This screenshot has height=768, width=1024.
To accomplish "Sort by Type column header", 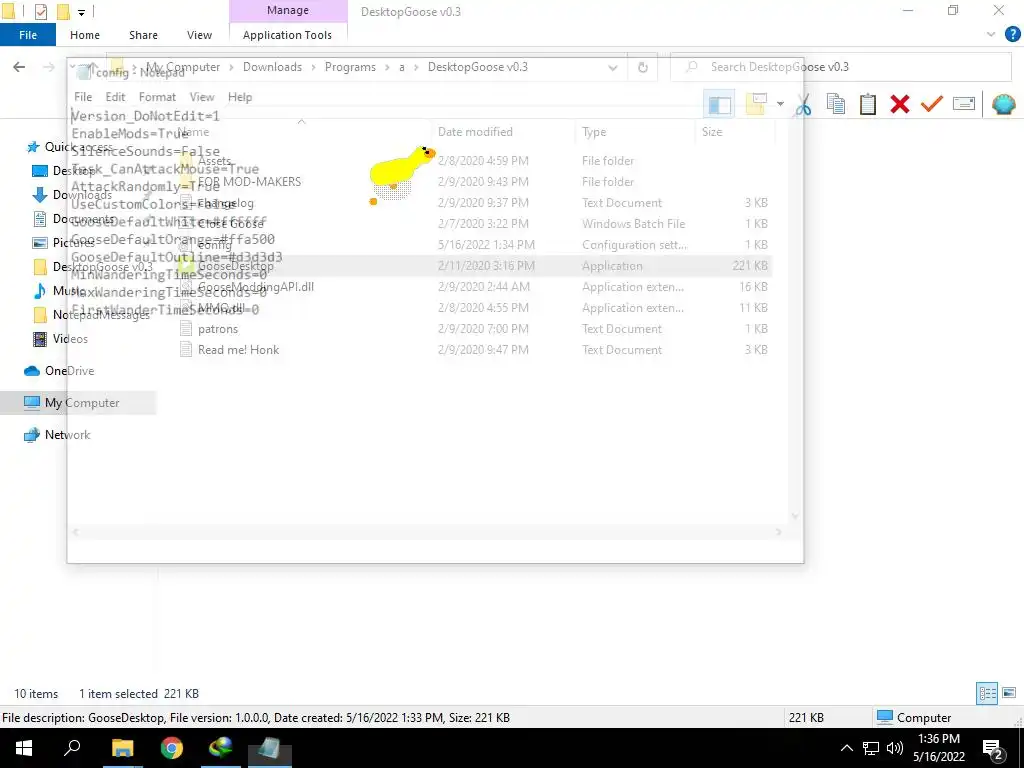I will click(x=594, y=132).
